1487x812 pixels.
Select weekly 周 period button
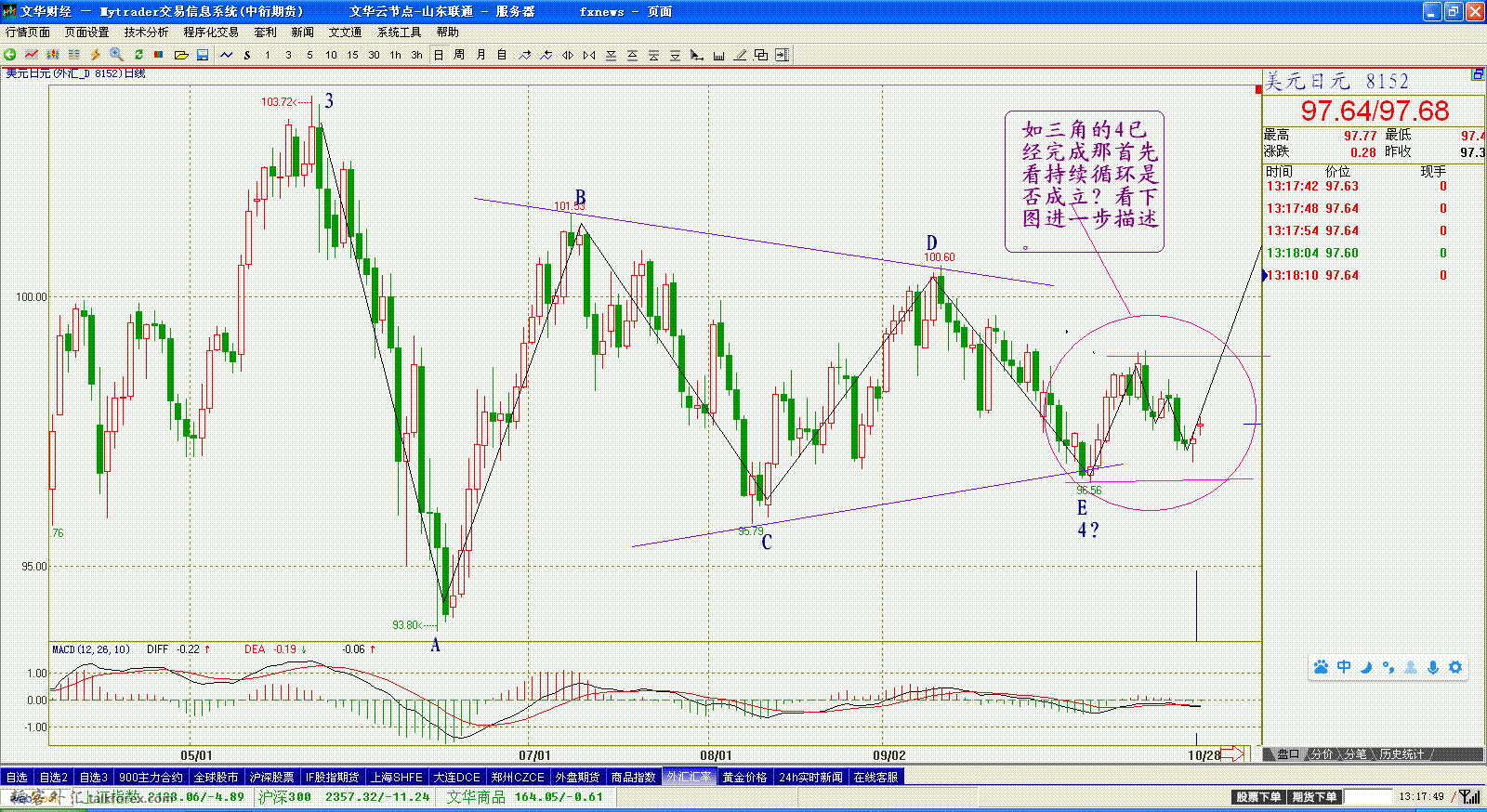click(x=459, y=55)
